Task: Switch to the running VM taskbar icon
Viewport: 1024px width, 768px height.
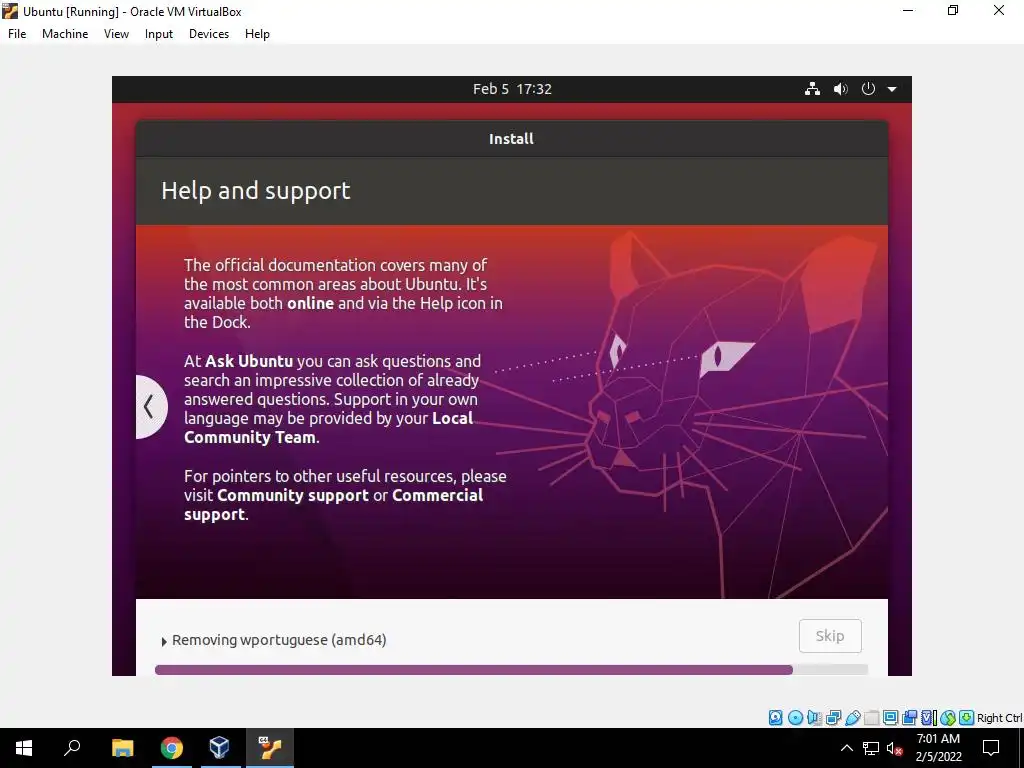Action: pos(269,748)
